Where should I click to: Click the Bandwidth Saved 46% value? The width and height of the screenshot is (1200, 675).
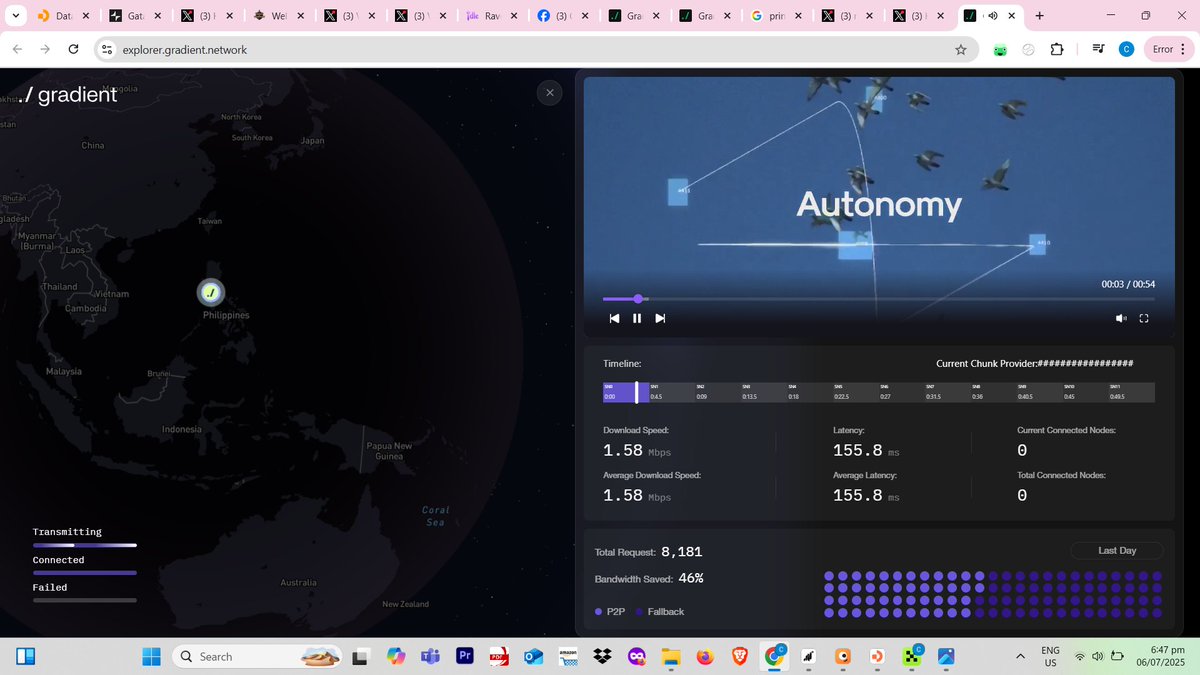coord(691,578)
